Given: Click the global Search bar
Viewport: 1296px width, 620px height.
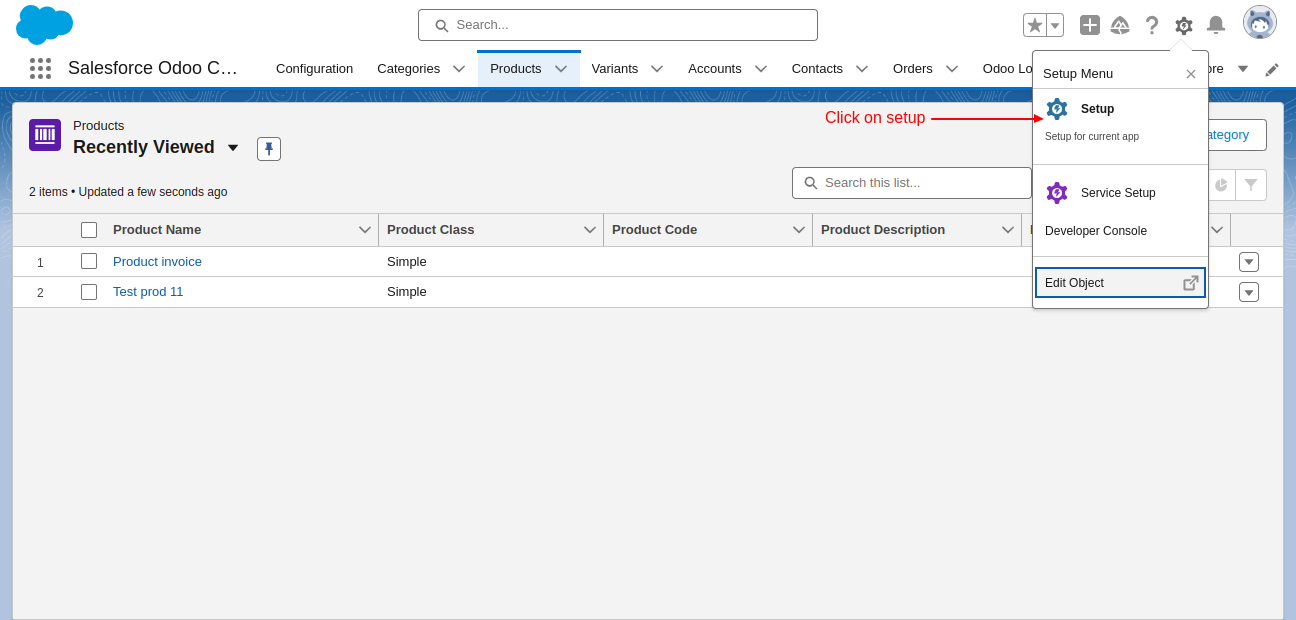Looking at the screenshot, I should click(617, 25).
